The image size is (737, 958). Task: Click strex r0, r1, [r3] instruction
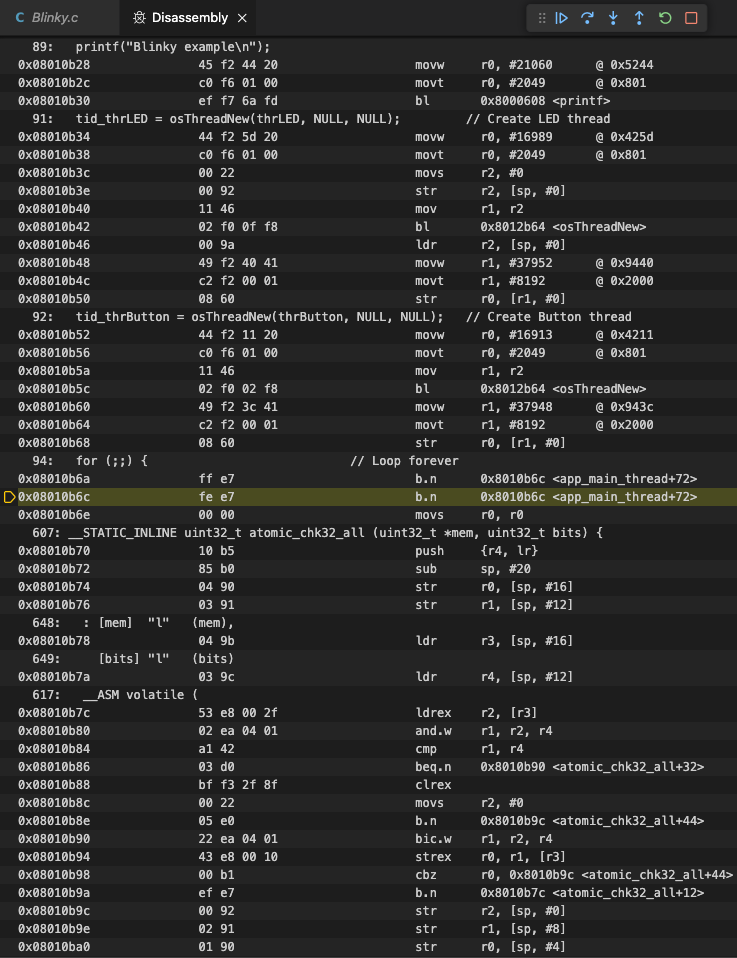[x=368, y=857]
